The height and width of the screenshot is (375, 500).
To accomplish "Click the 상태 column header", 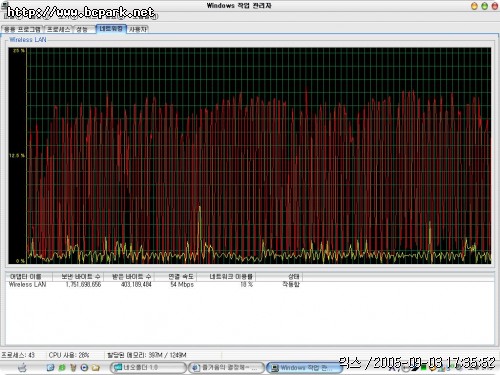I will click(x=279, y=277).
